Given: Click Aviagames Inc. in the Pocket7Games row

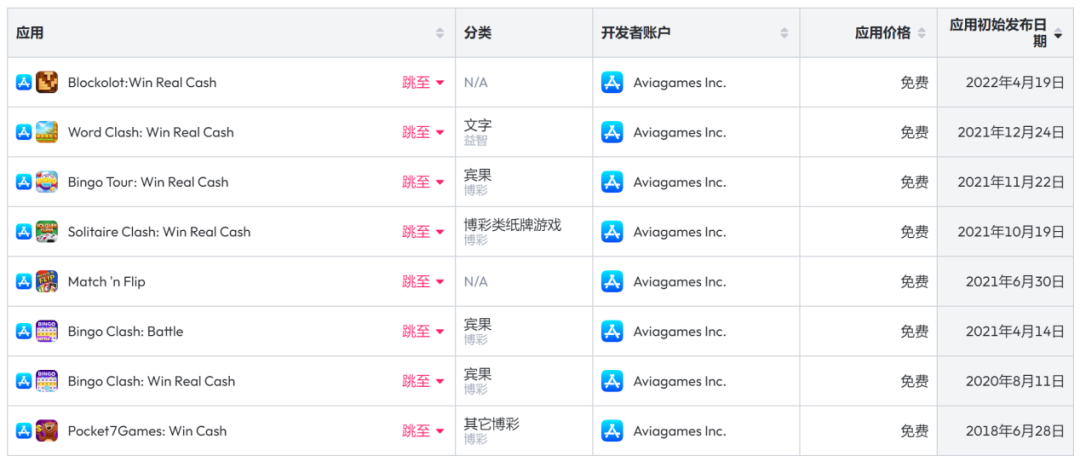Looking at the screenshot, I should 680,431.
